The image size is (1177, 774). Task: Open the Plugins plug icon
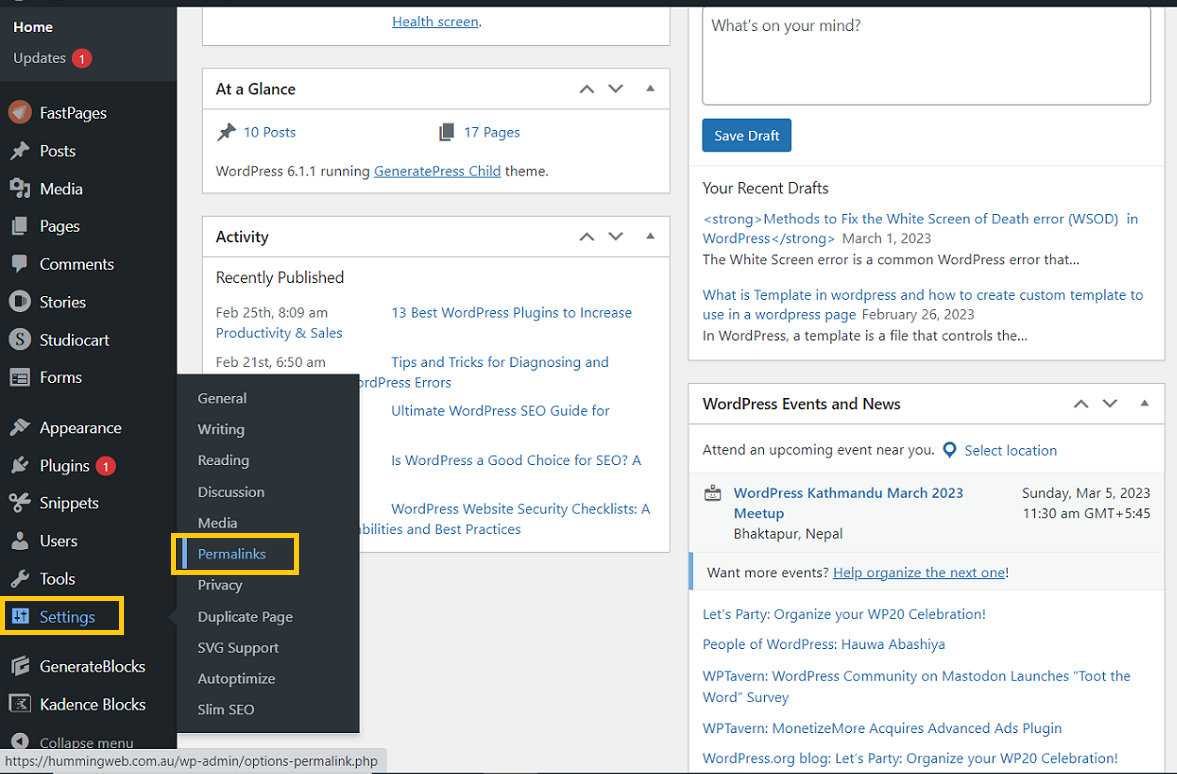point(20,466)
